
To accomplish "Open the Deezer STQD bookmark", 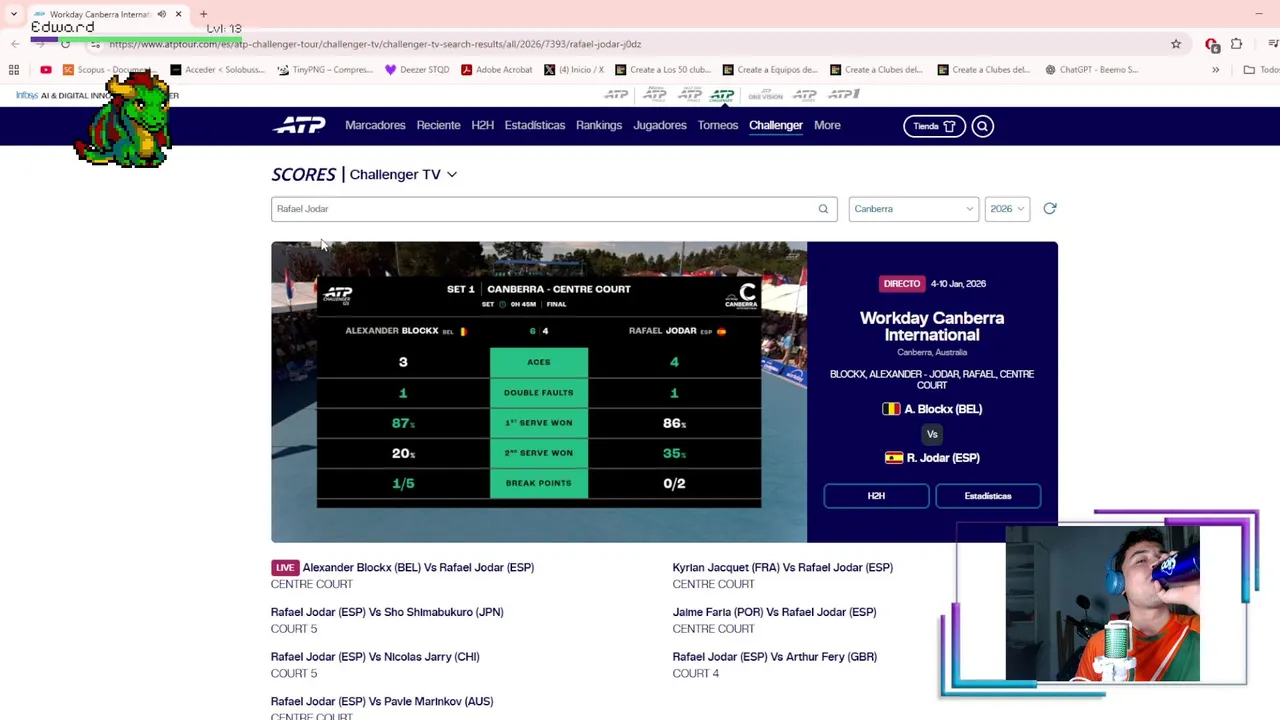I will coord(417,70).
